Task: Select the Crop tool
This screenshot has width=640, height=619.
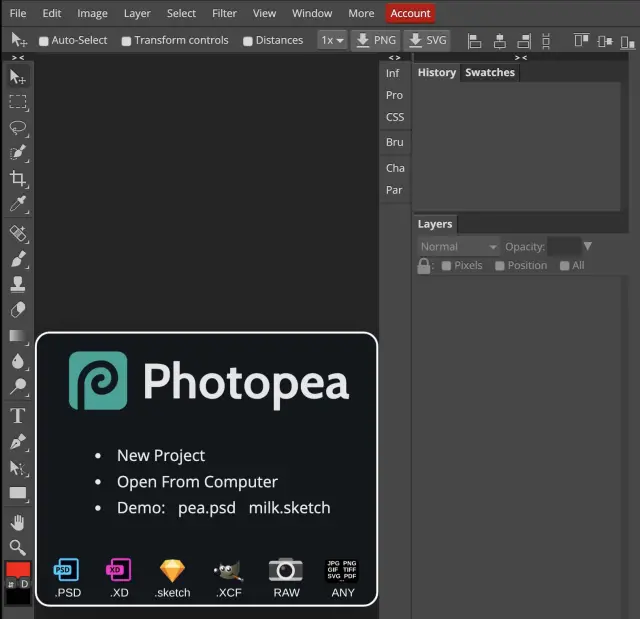Action: 18,179
